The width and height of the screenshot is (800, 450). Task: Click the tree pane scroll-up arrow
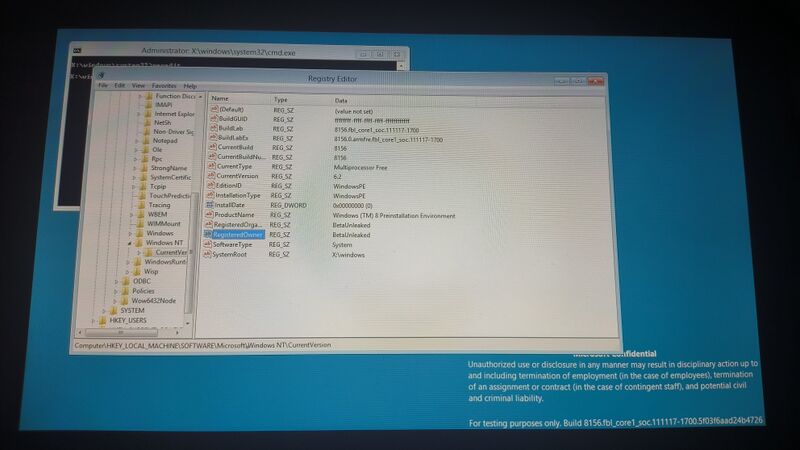[200, 96]
